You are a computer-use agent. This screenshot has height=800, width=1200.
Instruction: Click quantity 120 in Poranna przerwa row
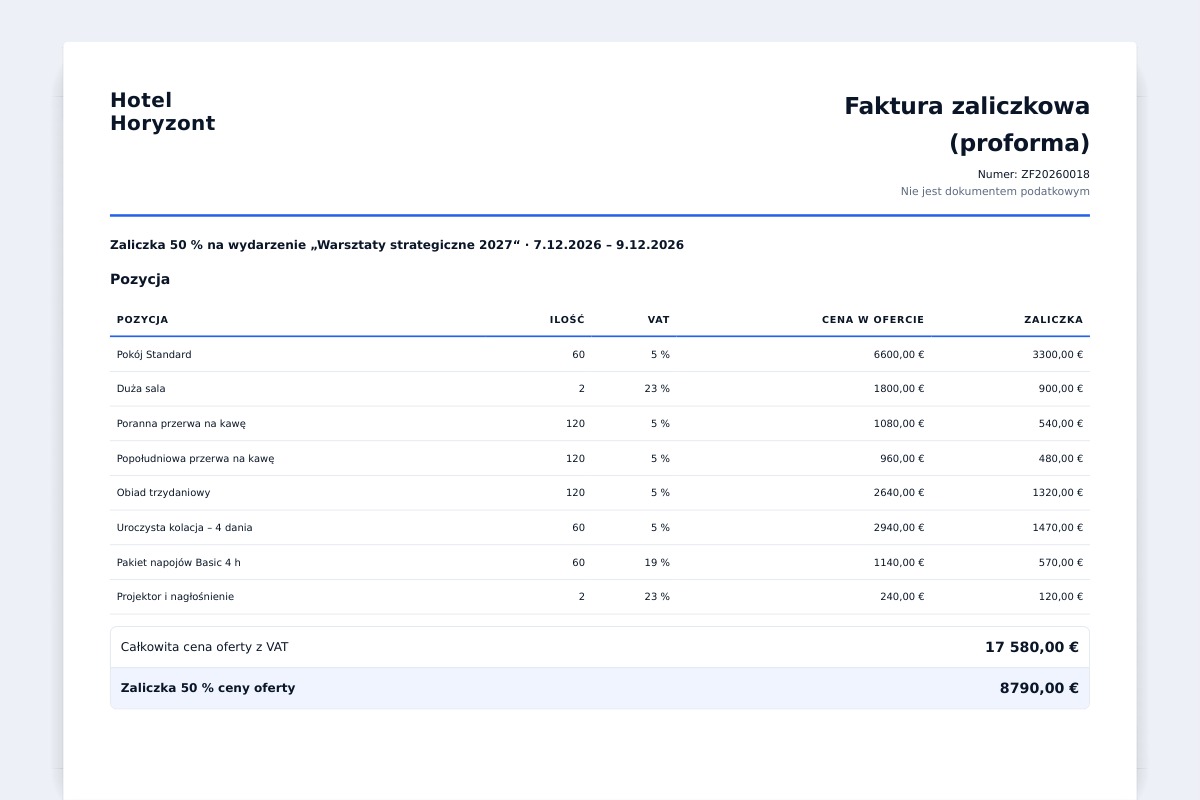[x=575, y=424]
